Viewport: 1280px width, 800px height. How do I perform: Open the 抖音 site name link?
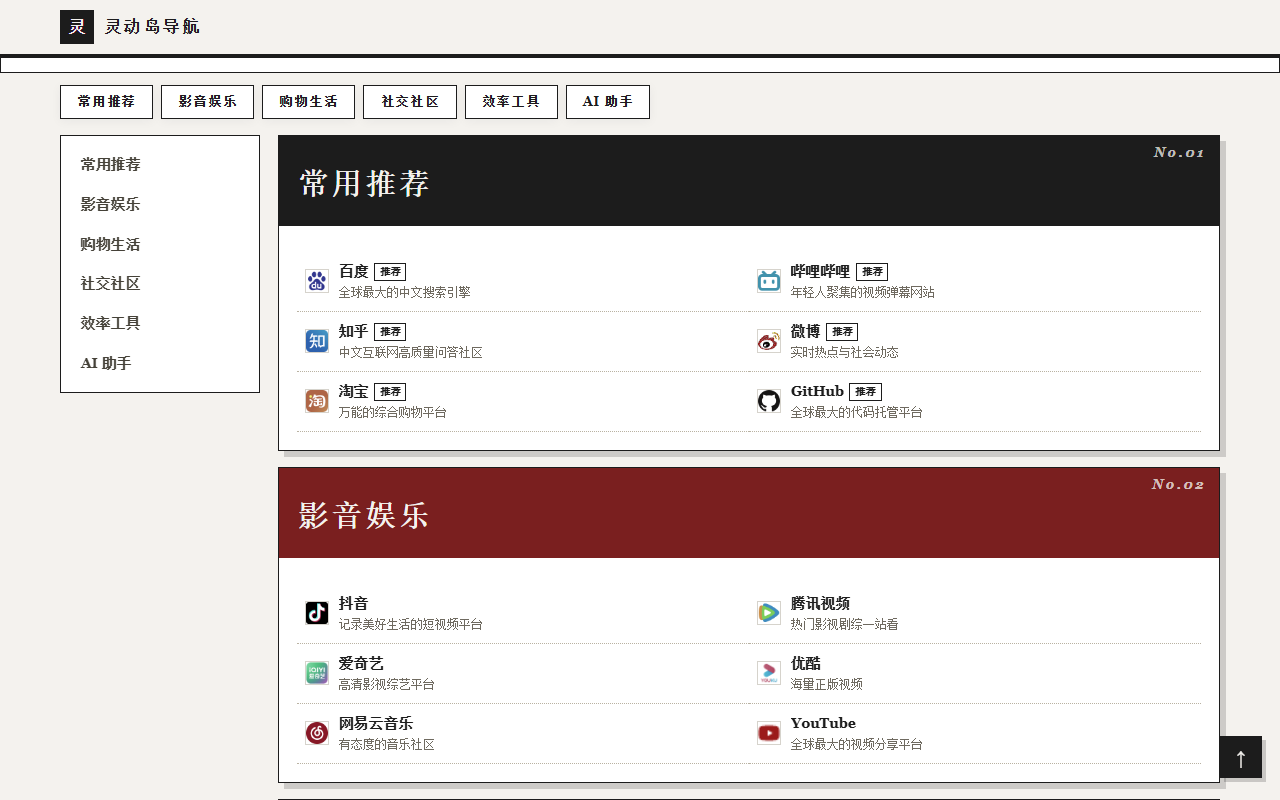(x=354, y=603)
